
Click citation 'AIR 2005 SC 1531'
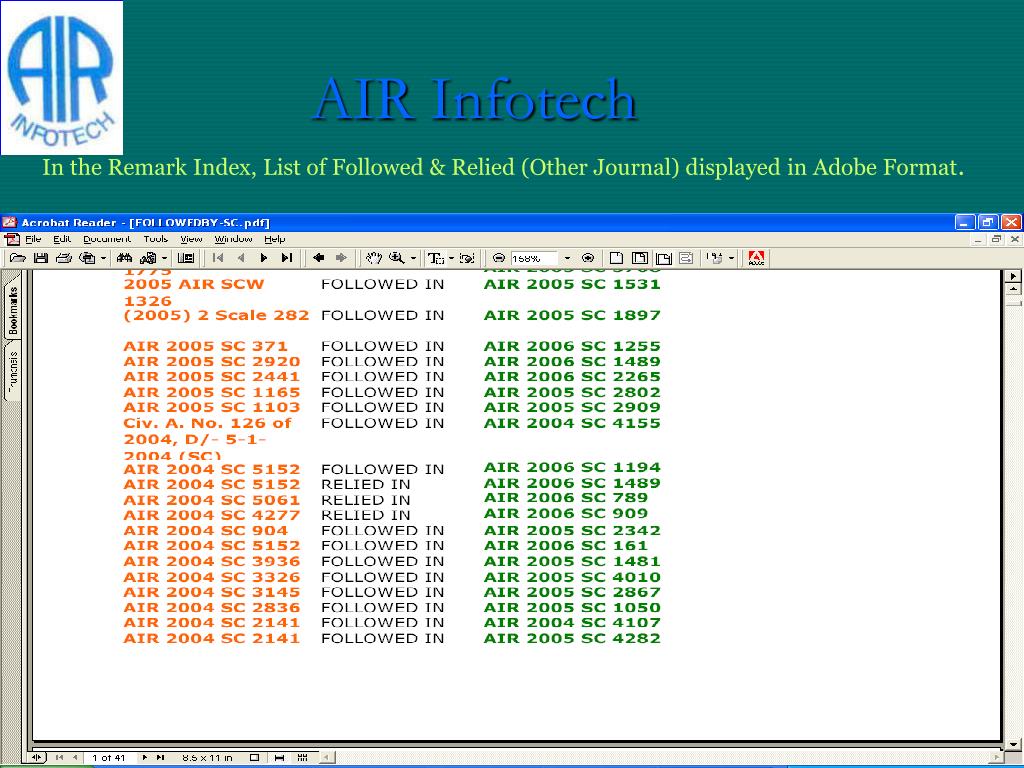coord(572,284)
